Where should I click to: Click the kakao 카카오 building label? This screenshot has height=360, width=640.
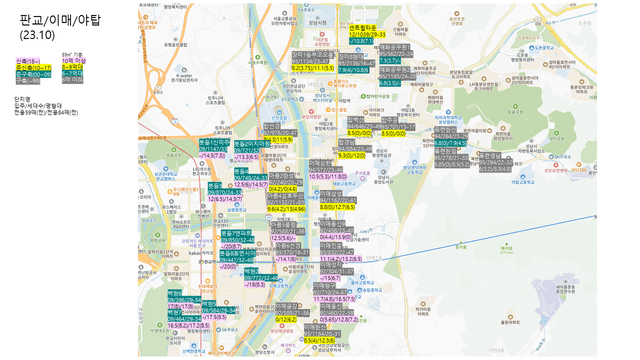point(201,254)
